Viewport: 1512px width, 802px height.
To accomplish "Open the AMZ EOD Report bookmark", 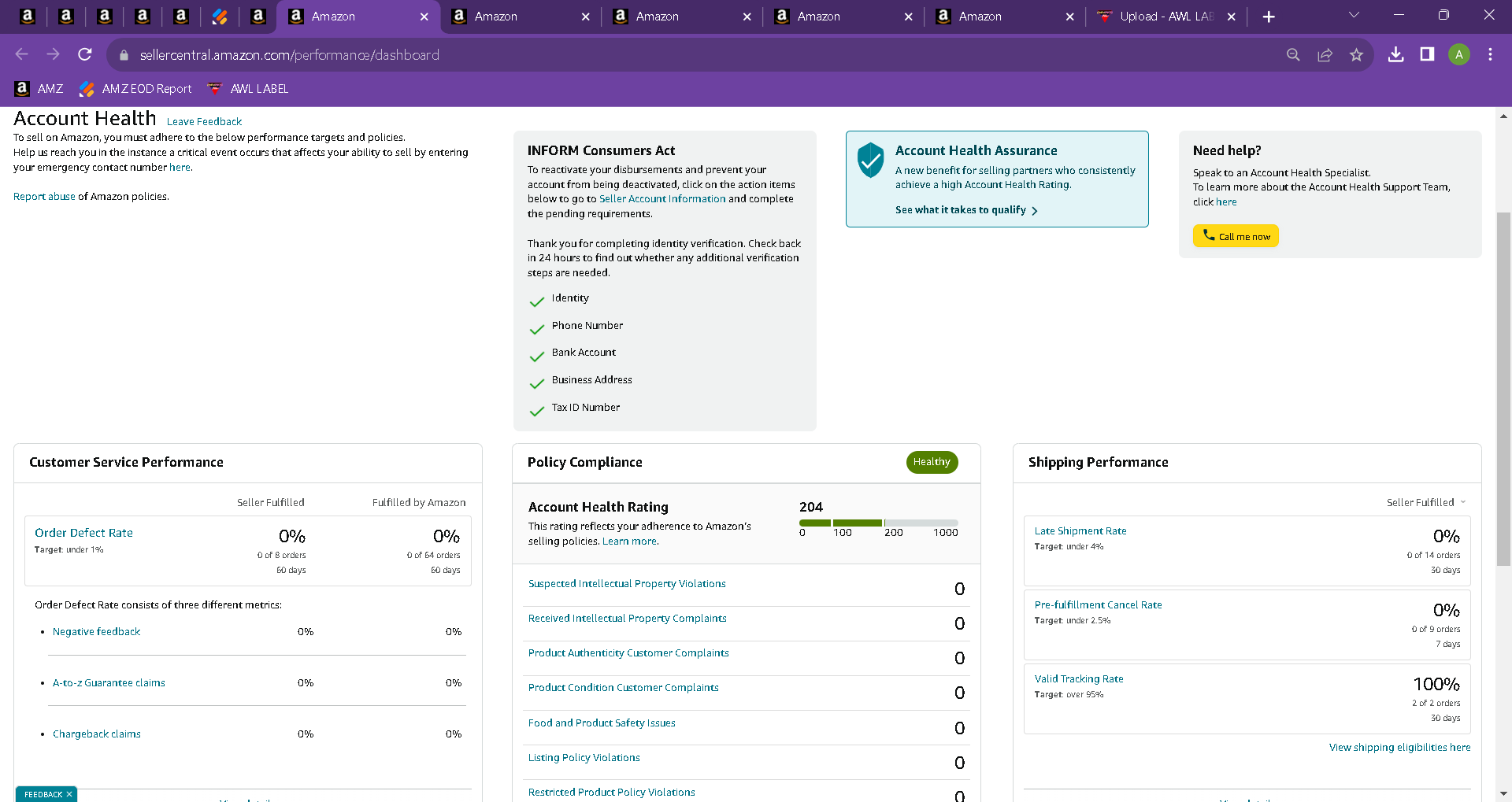I will [135, 89].
